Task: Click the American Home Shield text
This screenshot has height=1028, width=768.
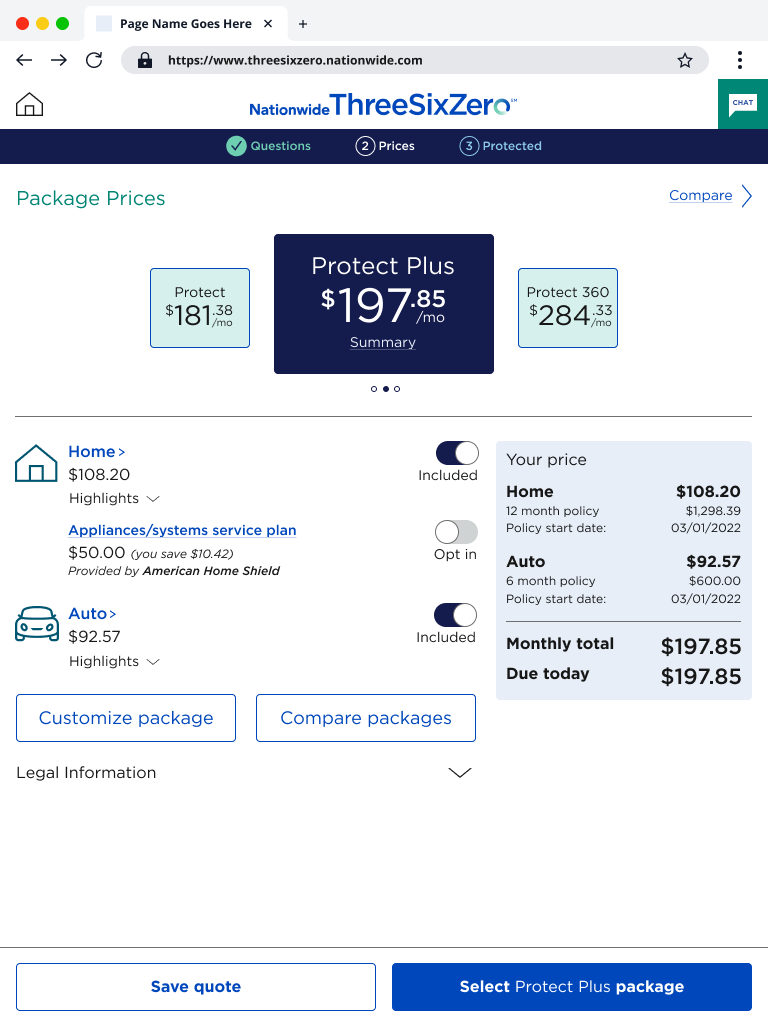Action: [x=211, y=571]
